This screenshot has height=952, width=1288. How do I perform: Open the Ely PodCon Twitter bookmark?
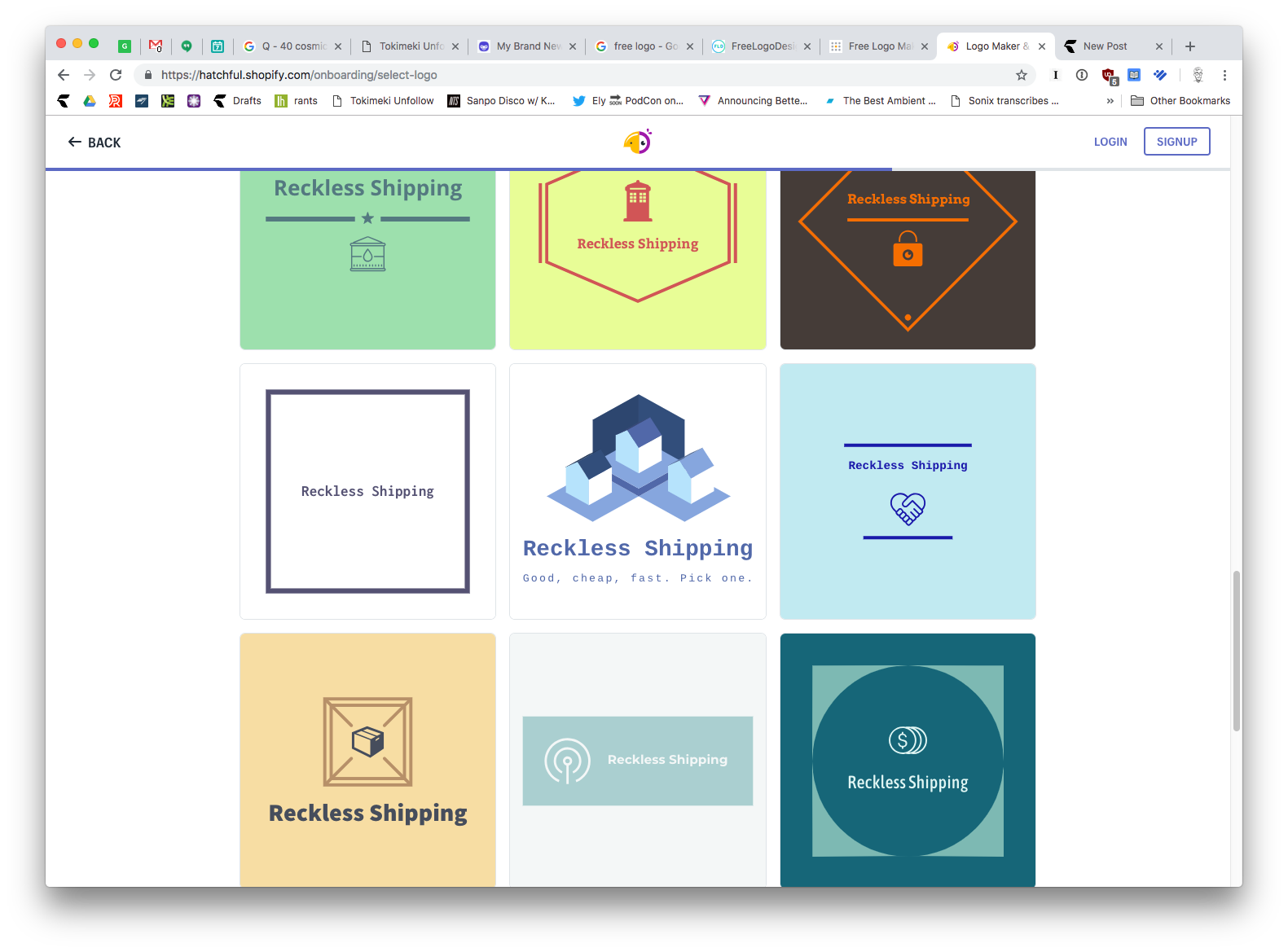pos(628,101)
